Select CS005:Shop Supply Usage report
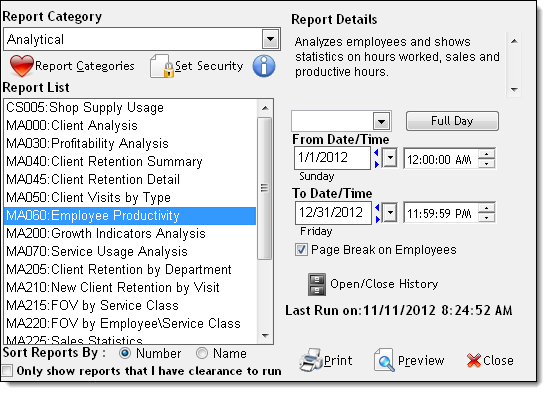Viewport: 548px width, 393px height. [130, 108]
